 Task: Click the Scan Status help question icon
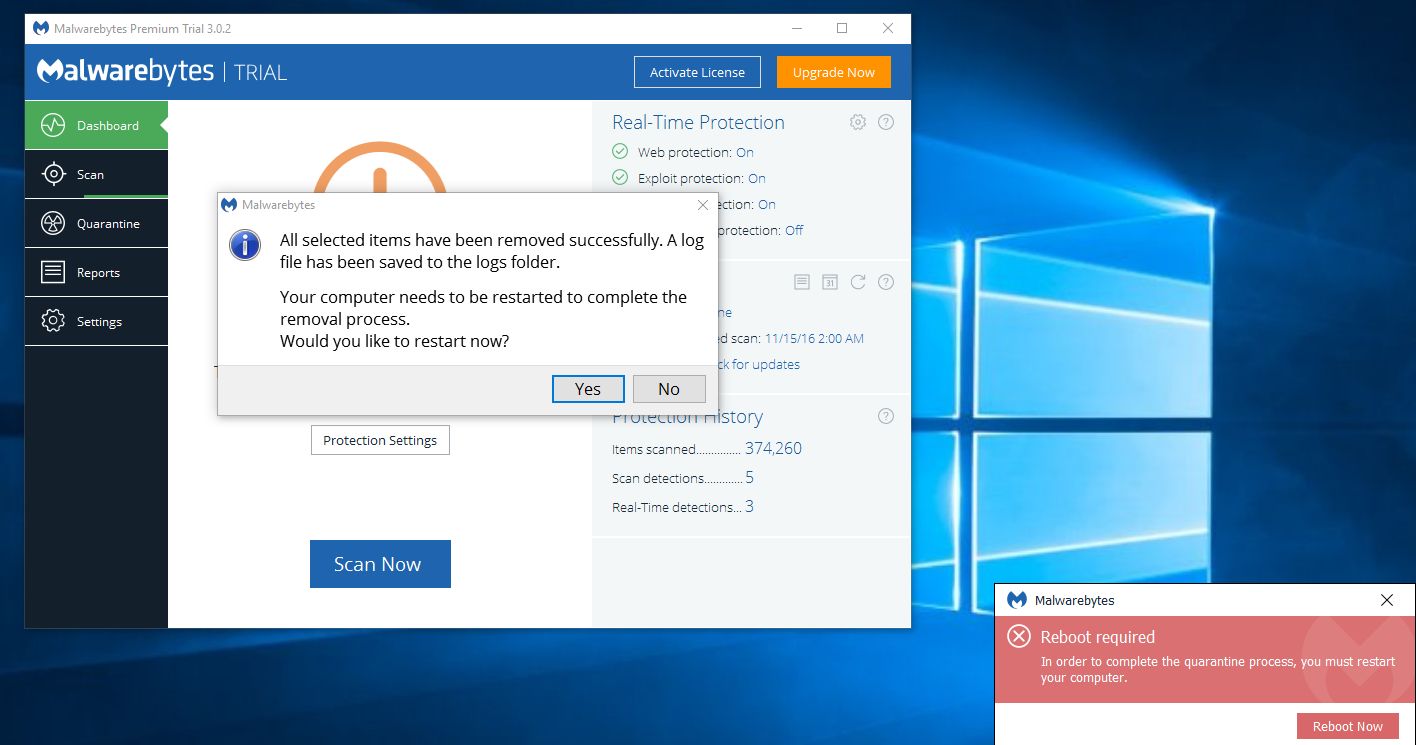(886, 282)
